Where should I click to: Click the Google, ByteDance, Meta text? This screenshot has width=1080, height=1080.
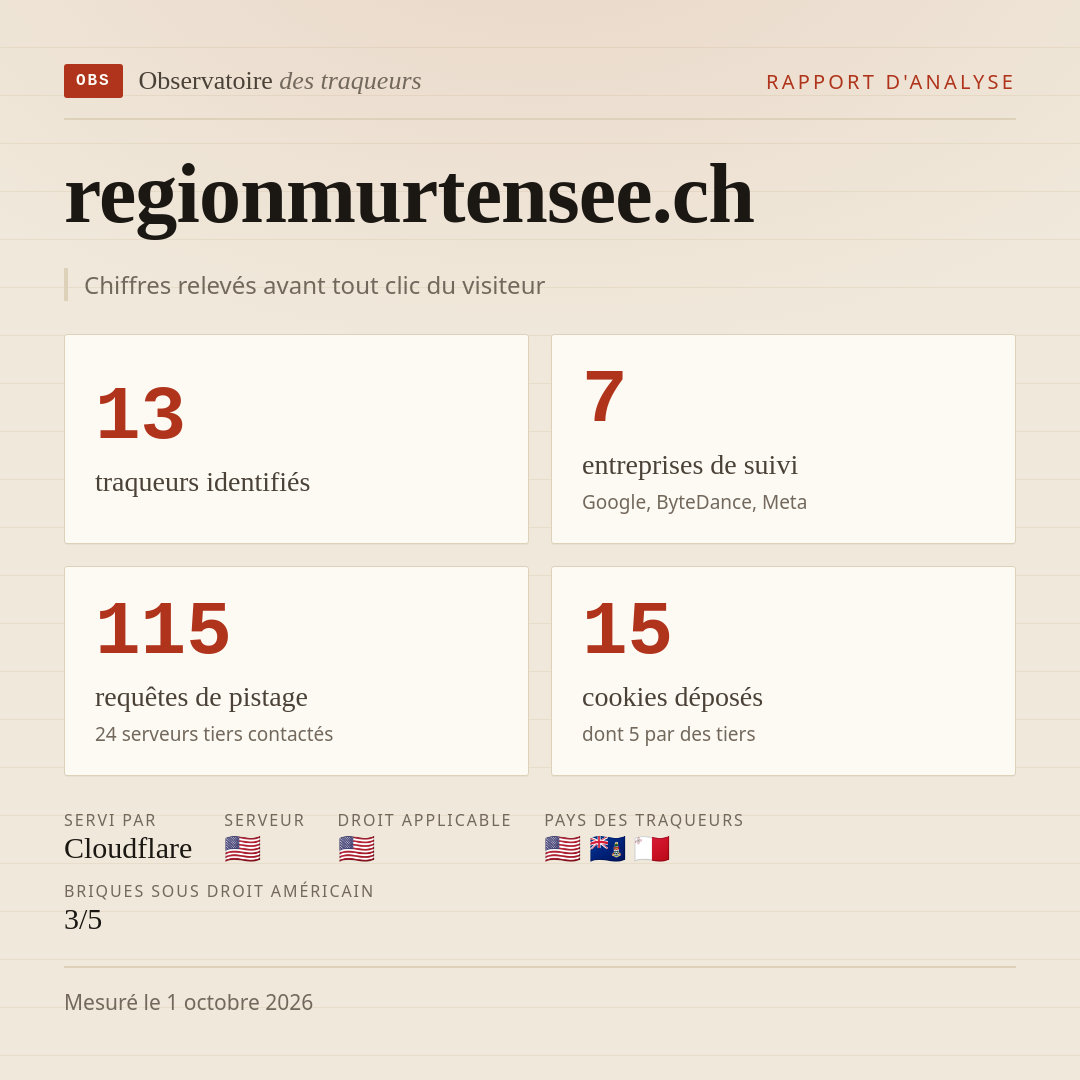pyautogui.click(x=694, y=502)
